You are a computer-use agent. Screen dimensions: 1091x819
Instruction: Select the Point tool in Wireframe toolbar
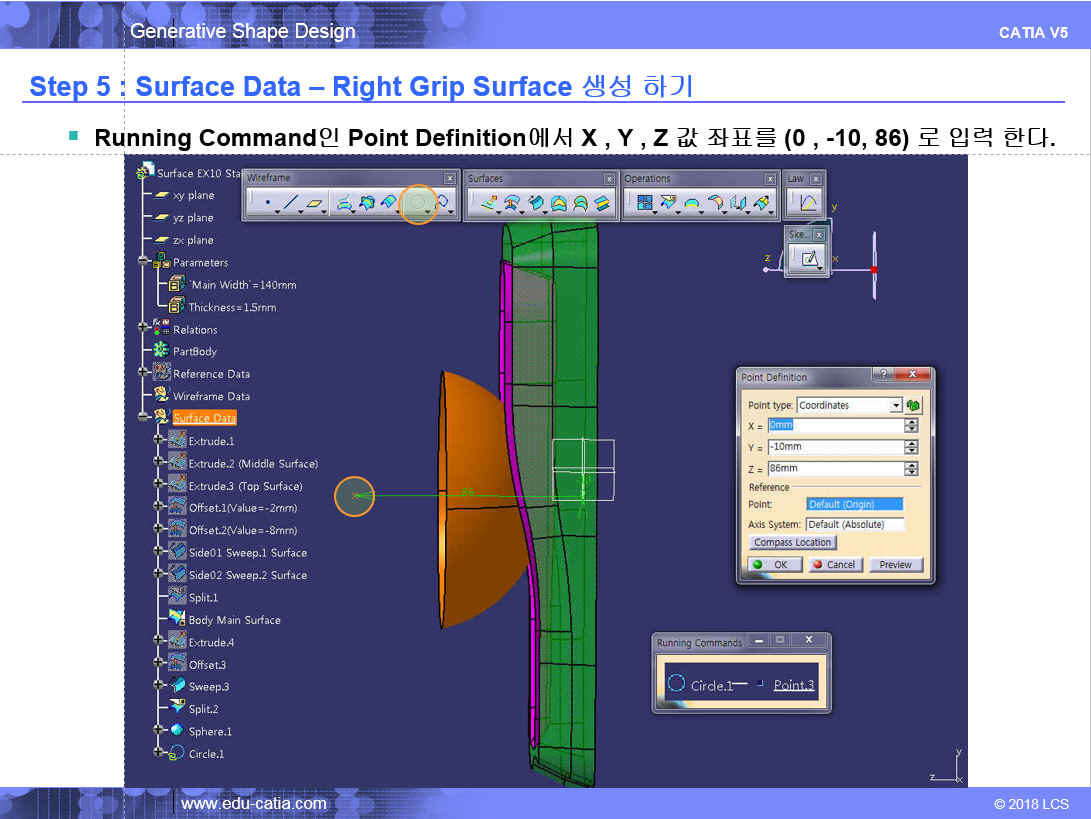point(267,203)
